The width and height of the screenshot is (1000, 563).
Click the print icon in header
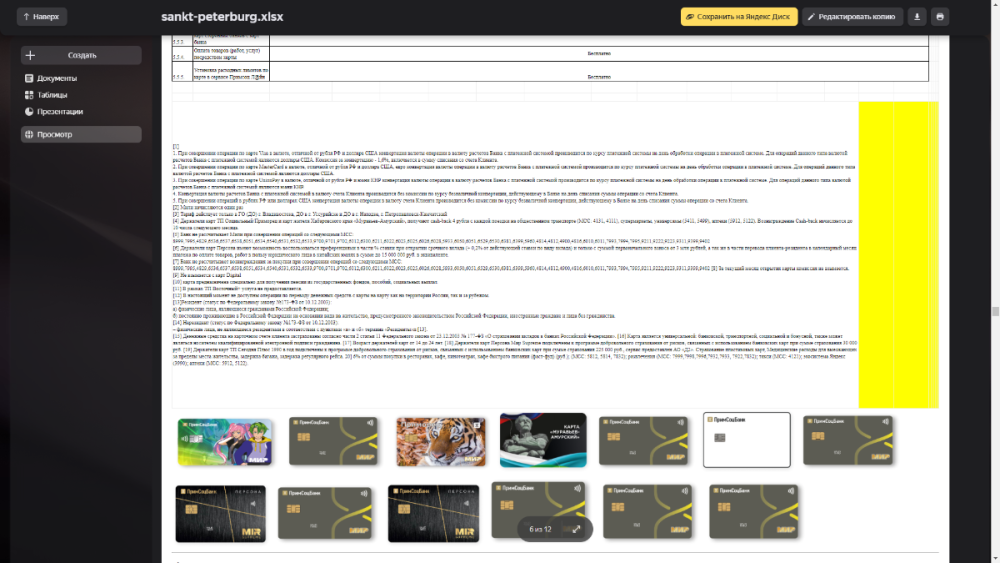(x=940, y=17)
